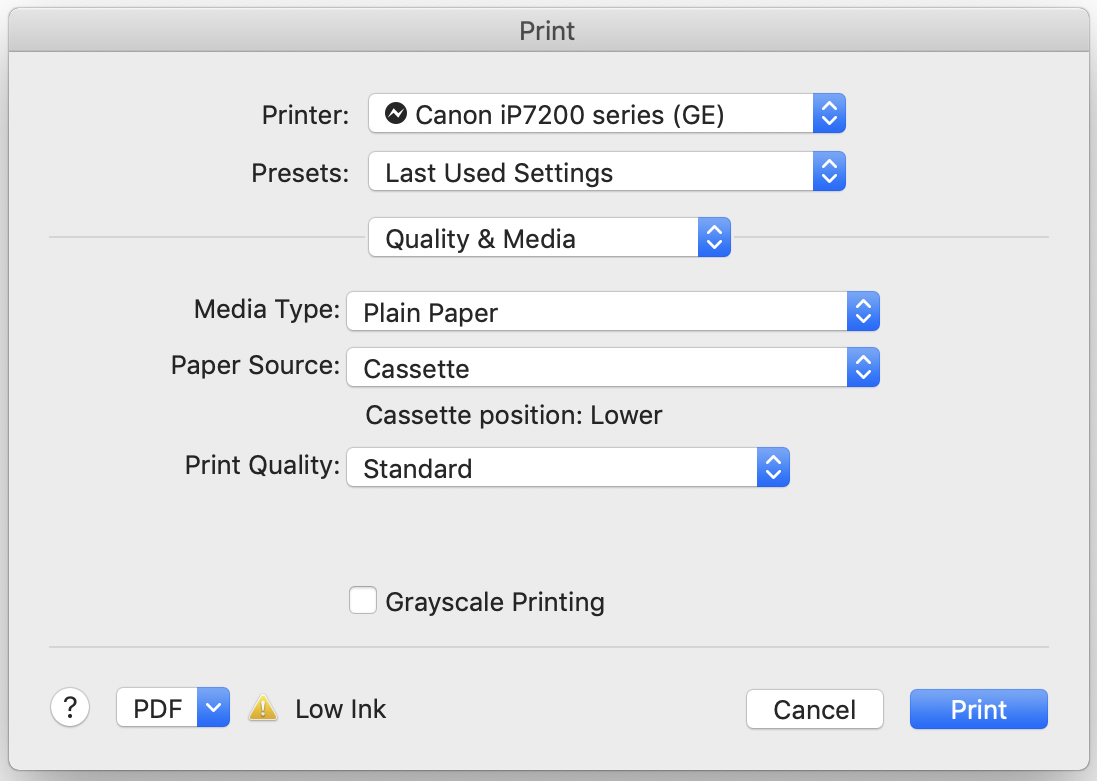Click the blue Print button
The width and height of the screenshot is (1097, 781).
point(979,710)
